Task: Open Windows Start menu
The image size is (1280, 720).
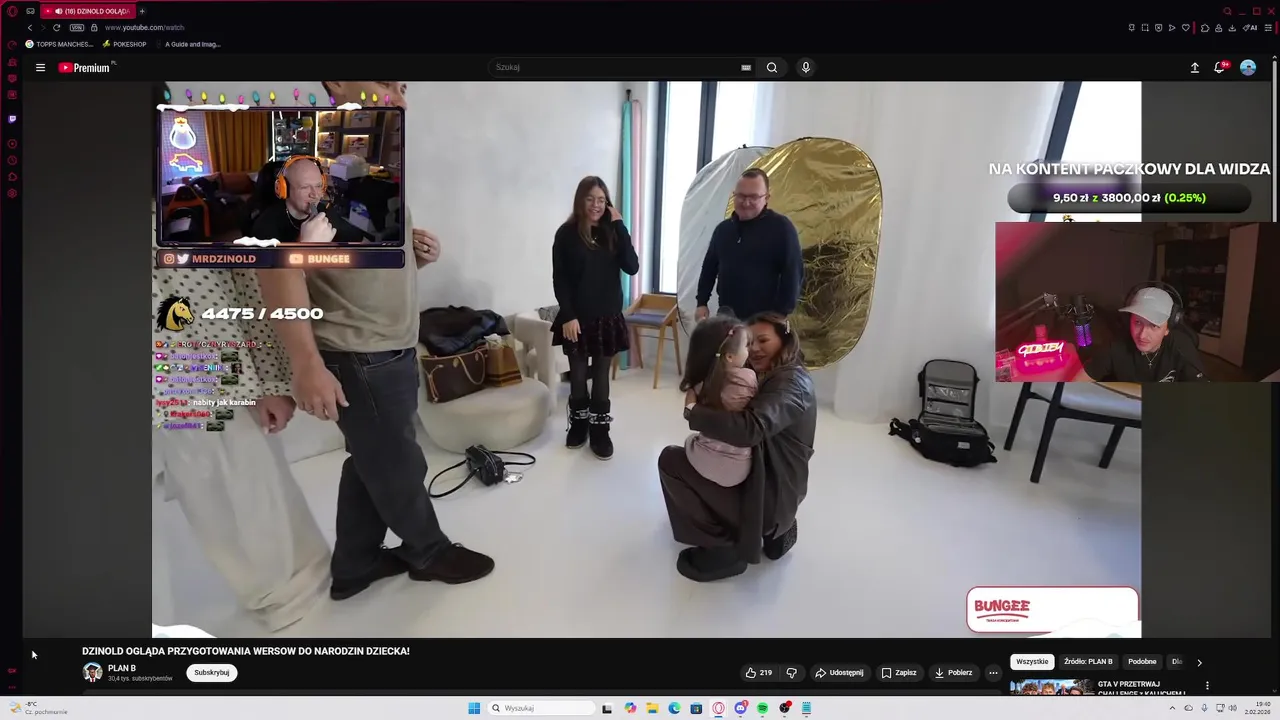Action: point(474,708)
